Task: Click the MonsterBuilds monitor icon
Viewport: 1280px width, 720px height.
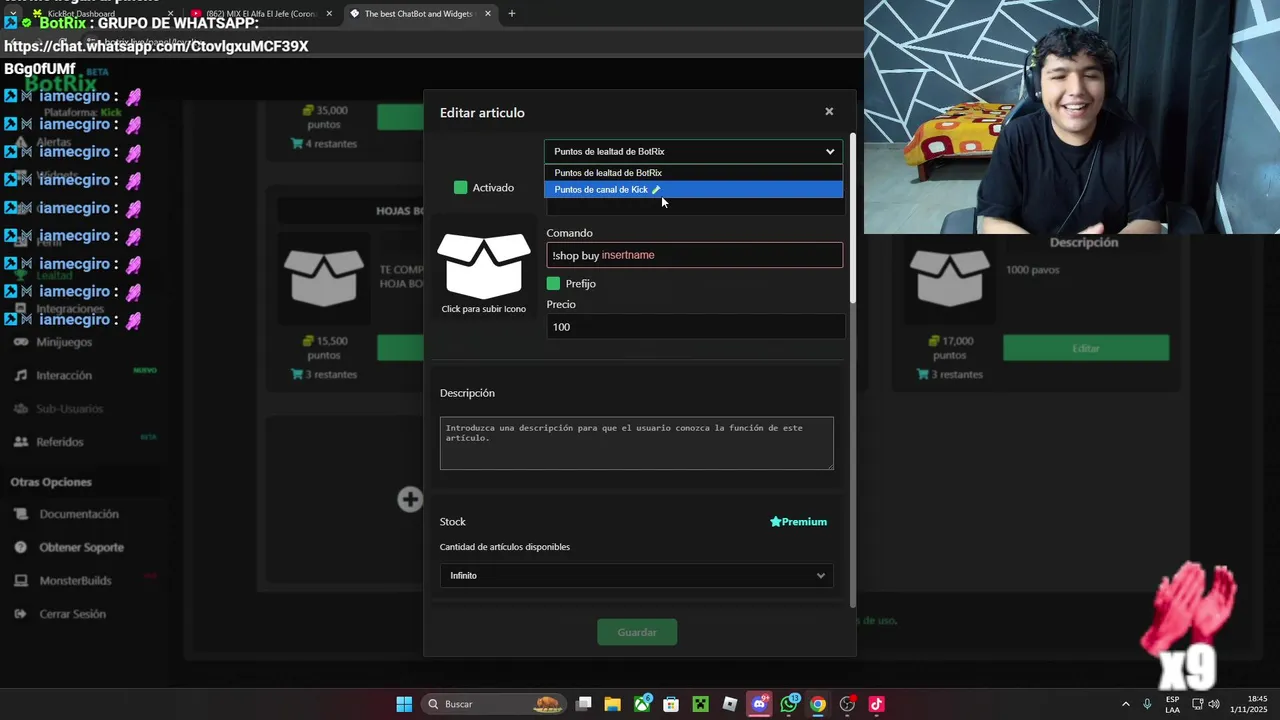Action: (x=20, y=580)
